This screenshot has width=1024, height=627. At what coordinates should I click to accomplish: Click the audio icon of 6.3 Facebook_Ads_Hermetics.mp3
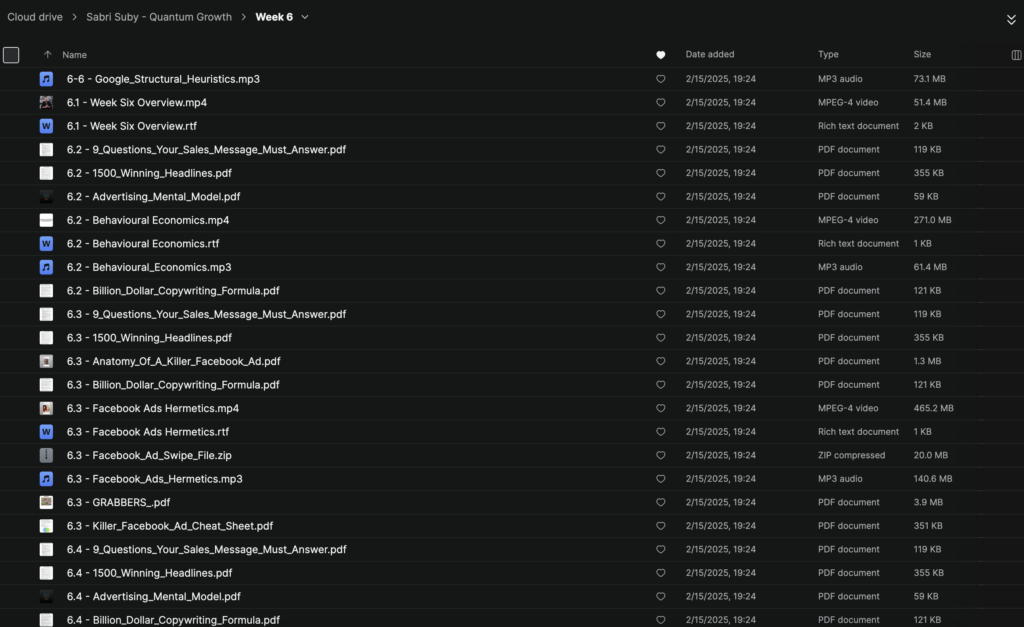click(46, 479)
